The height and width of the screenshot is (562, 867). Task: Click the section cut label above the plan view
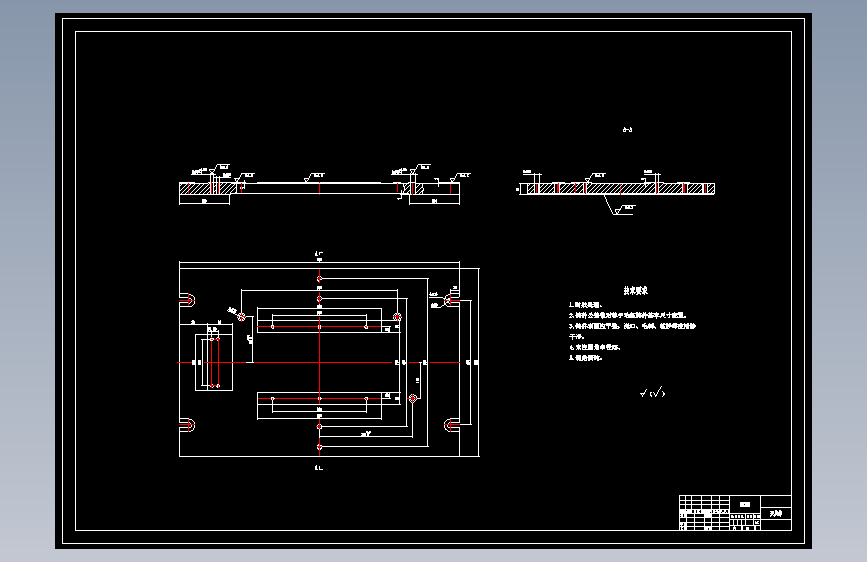319,254
